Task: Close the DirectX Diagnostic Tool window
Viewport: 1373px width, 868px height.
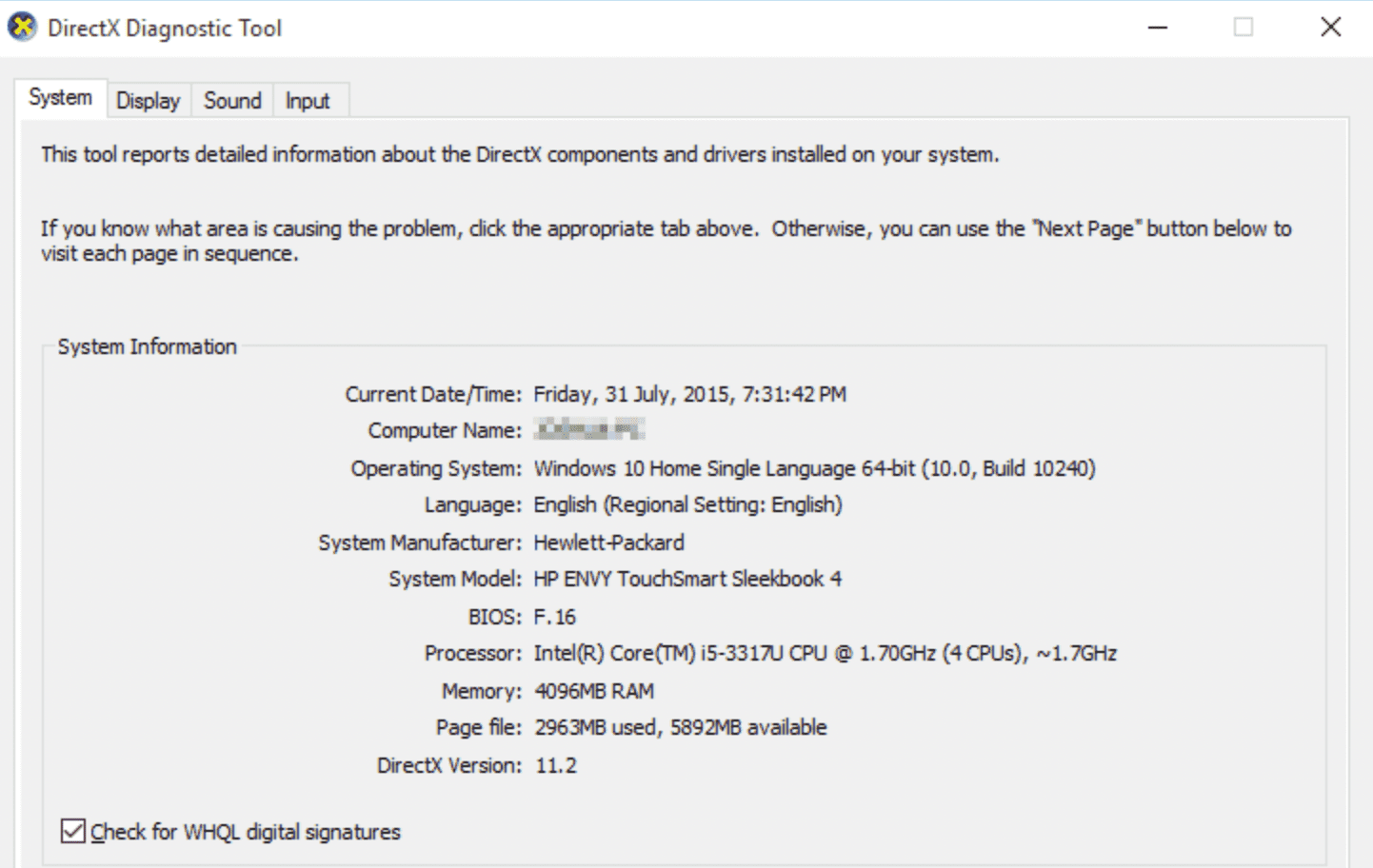Action: (1330, 28)
